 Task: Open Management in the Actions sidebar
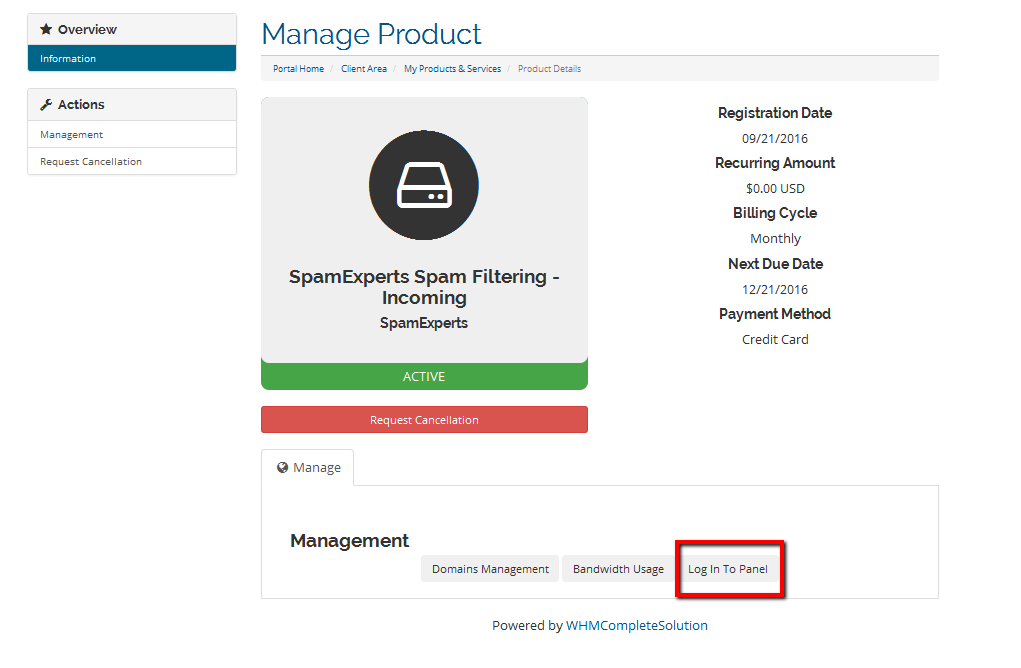coord(132,134)
